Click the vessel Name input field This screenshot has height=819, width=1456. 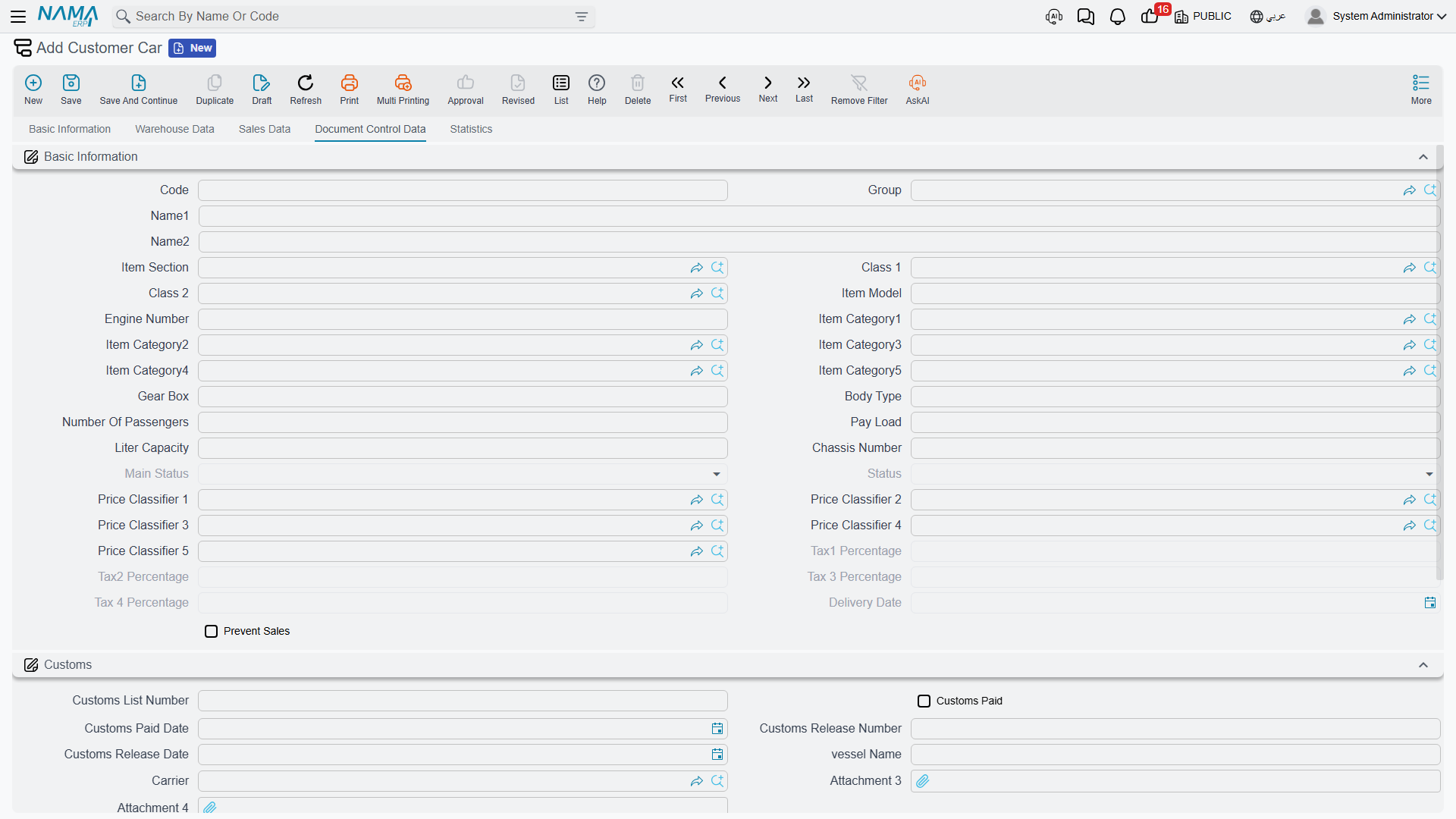(x=1175, y=755)
